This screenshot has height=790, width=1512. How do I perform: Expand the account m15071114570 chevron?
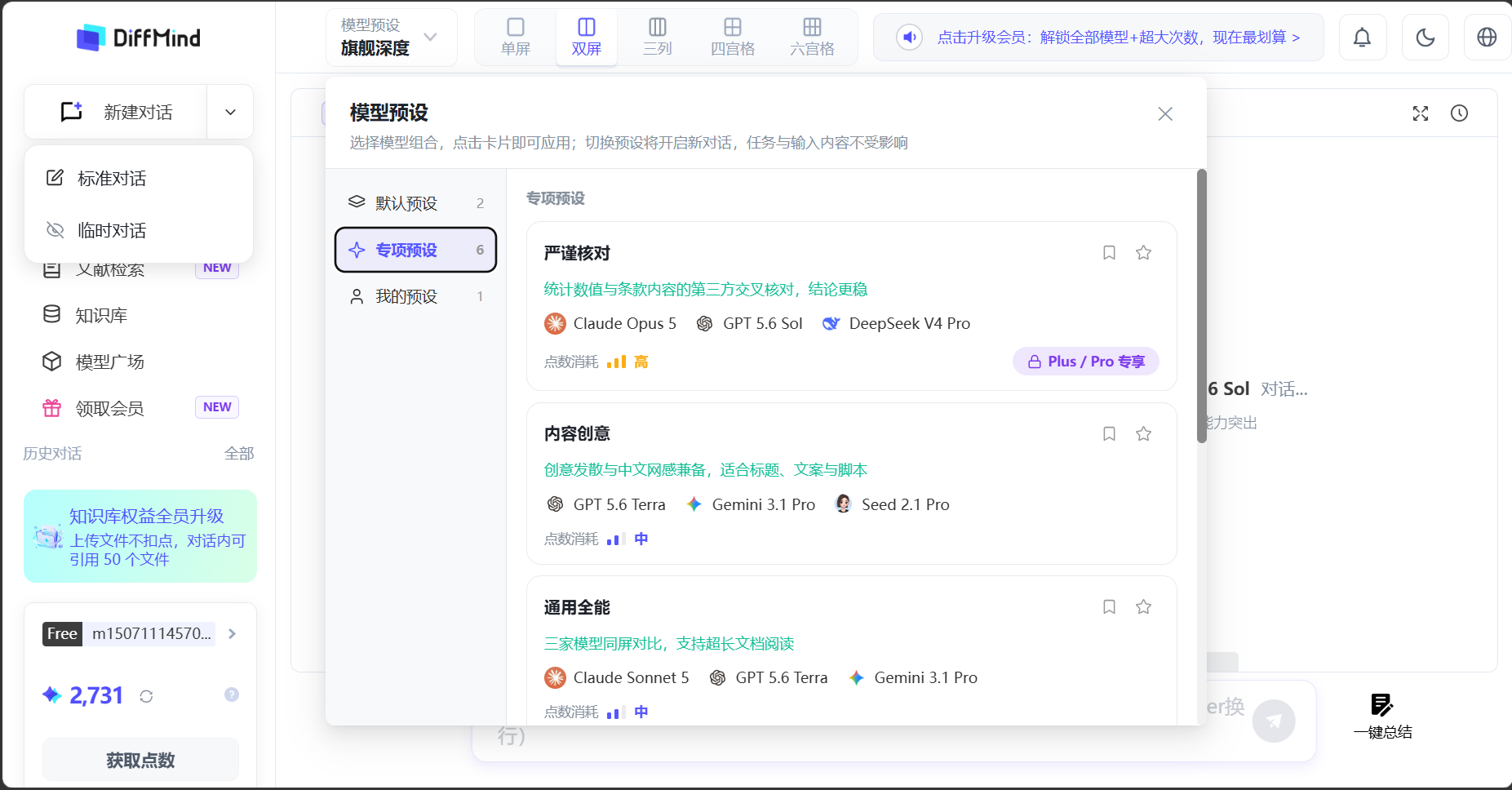(233, 634)
